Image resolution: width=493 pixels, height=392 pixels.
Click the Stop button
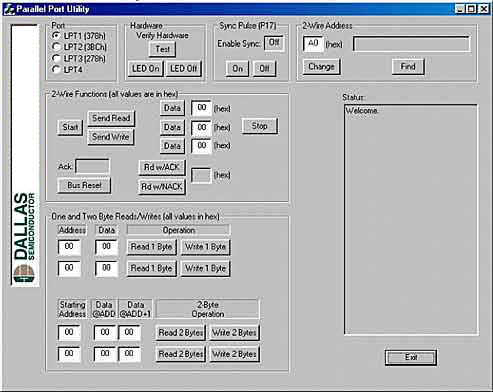tap(259, 126)
